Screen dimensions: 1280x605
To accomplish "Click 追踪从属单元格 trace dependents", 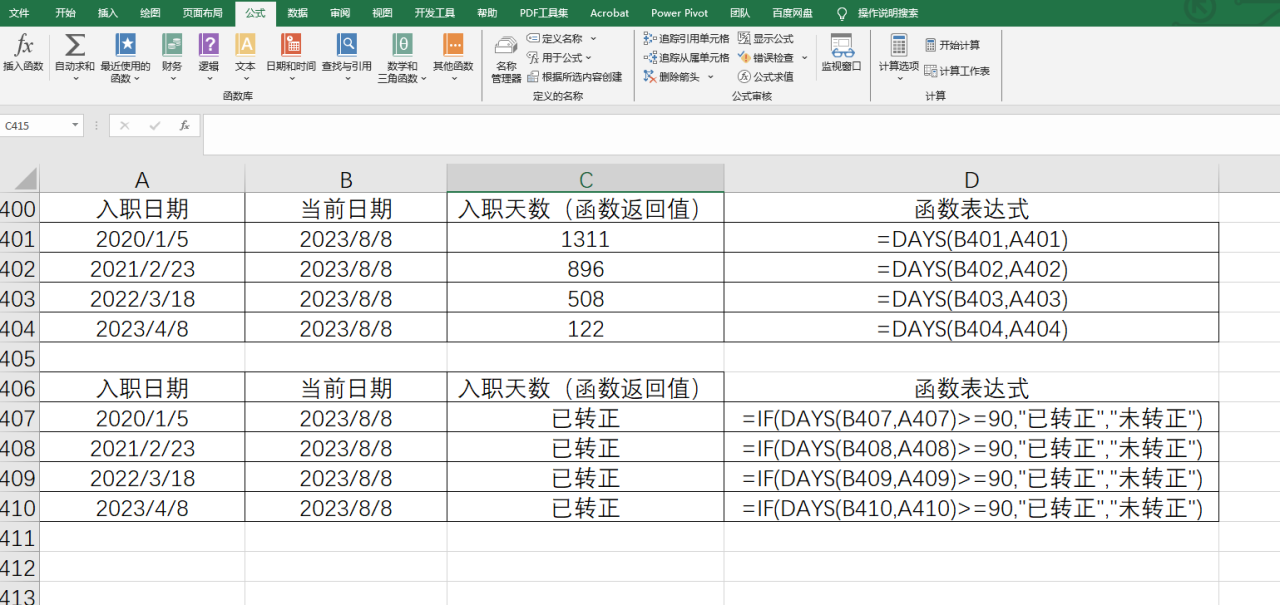I will 686,58.
